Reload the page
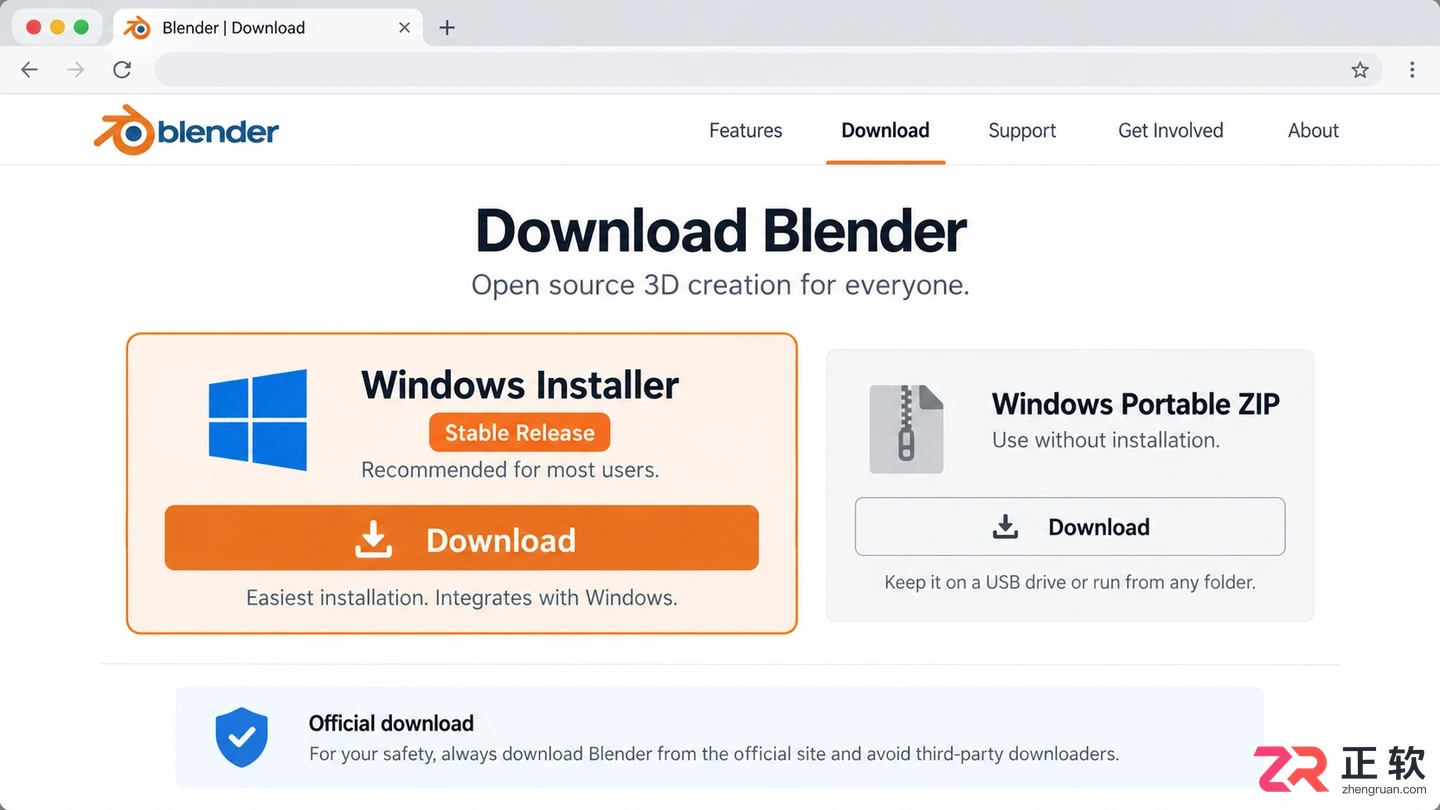This screenshot has width=1440, height=810. coord(122,70)
